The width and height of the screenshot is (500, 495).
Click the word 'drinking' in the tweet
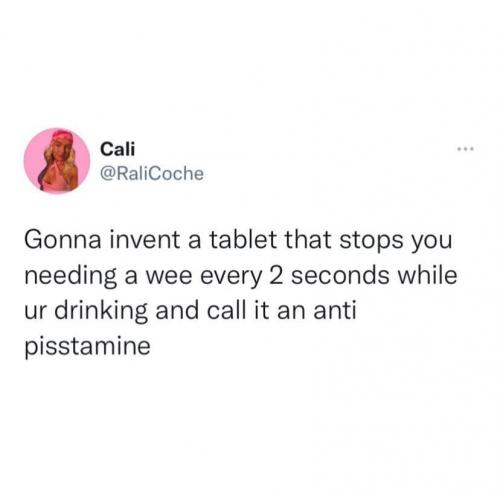coord(101,312)
